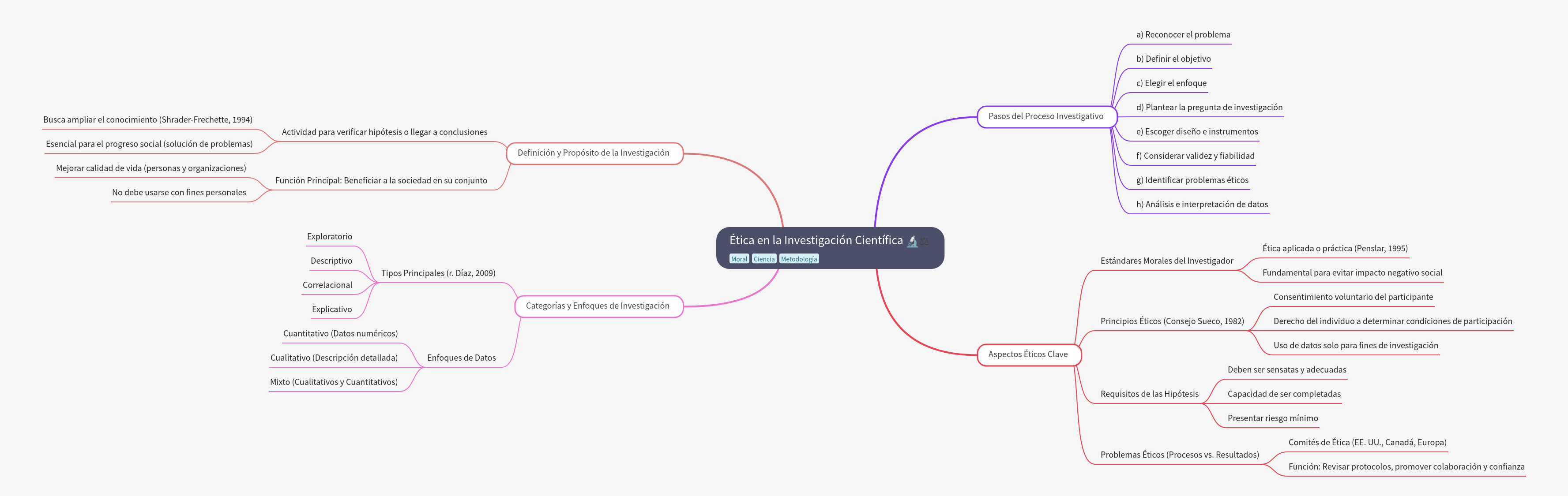
Task: Select the 'Metodología' tag
Action: (x=799, y=259)
